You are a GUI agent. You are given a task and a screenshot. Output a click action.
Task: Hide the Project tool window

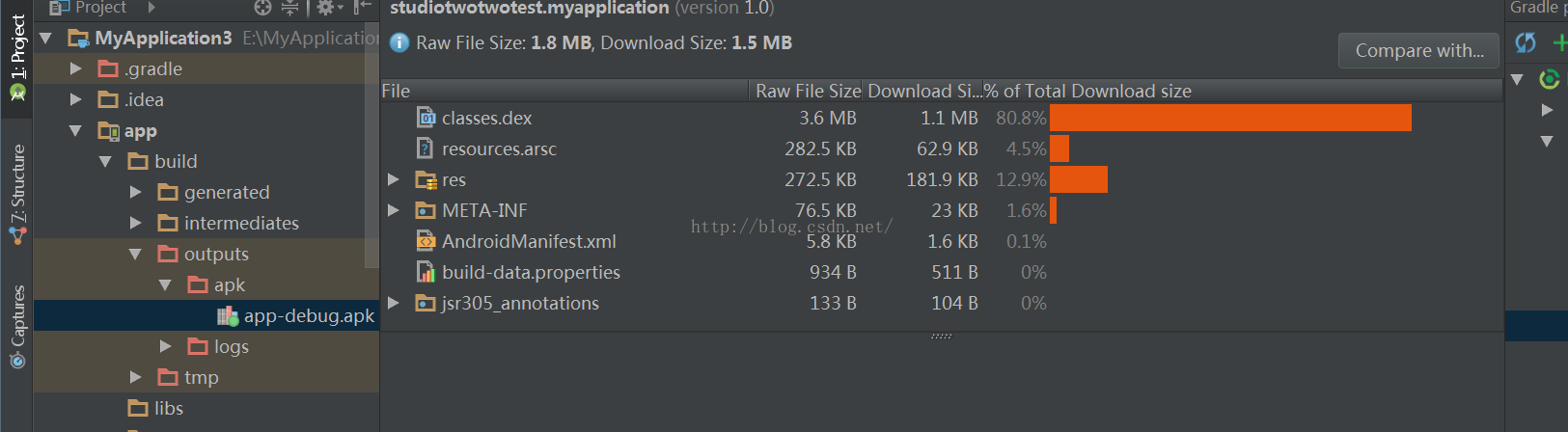[x=362, y=8]
